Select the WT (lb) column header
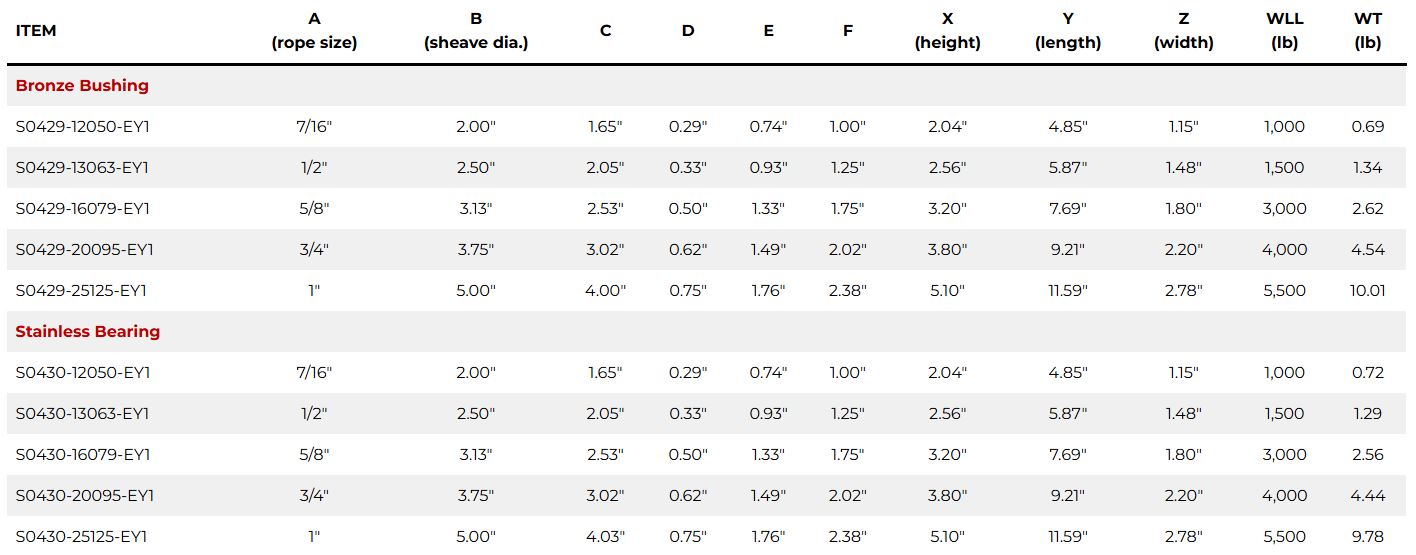Image resolution: width=1416 pixels, height=555 pixels. coord(1368,31)
